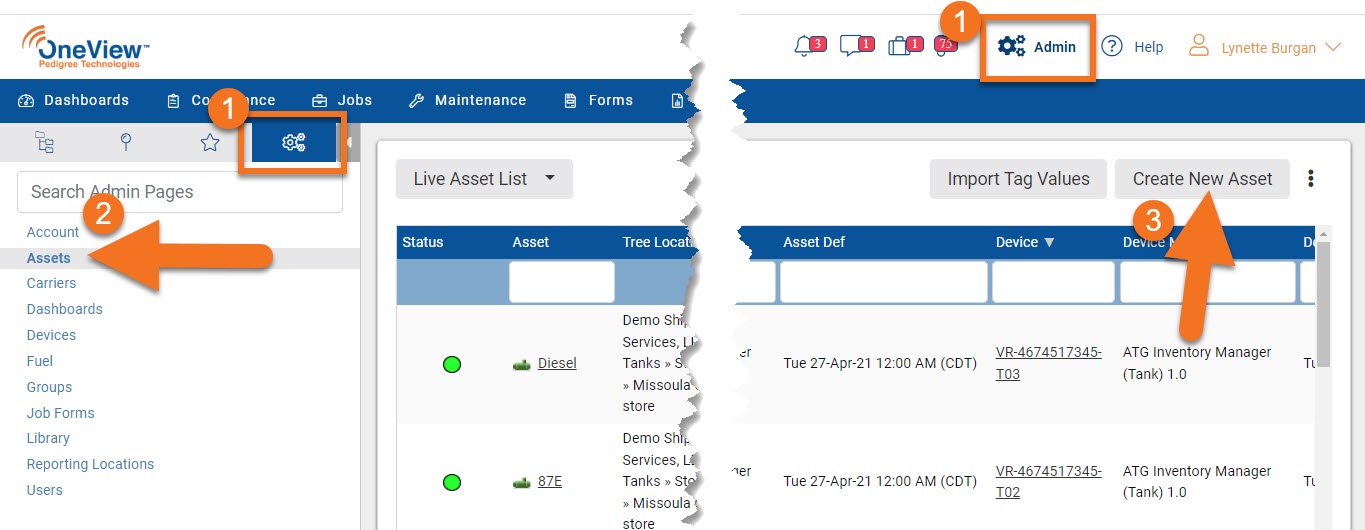Open the three-dot more options menu
The image size is (1365, 530).
1311,179
